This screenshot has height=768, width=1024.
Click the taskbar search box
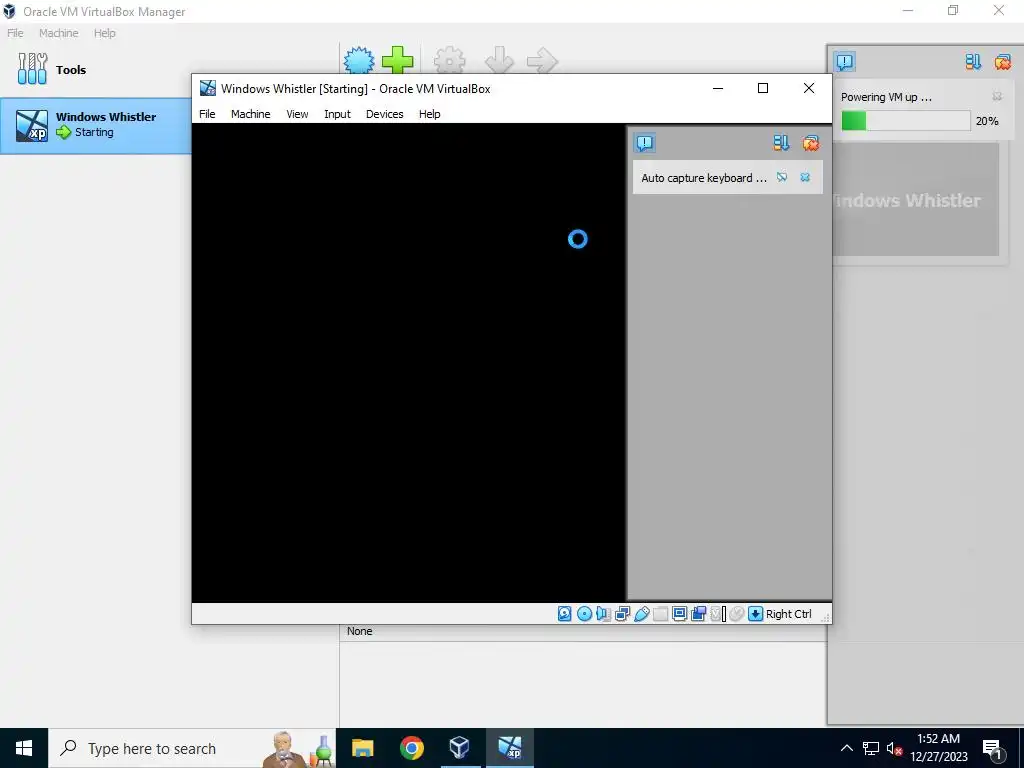(x=192, y=748)
